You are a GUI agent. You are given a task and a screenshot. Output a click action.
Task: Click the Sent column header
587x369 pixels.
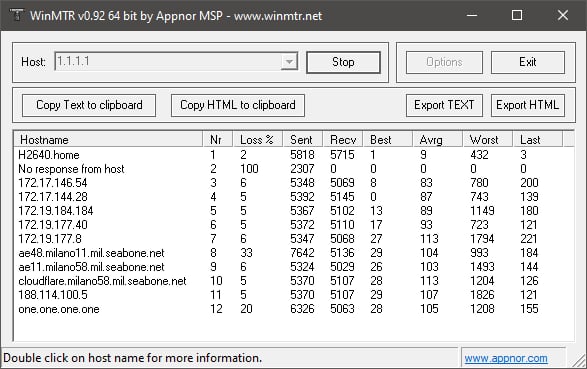(302, 140)
